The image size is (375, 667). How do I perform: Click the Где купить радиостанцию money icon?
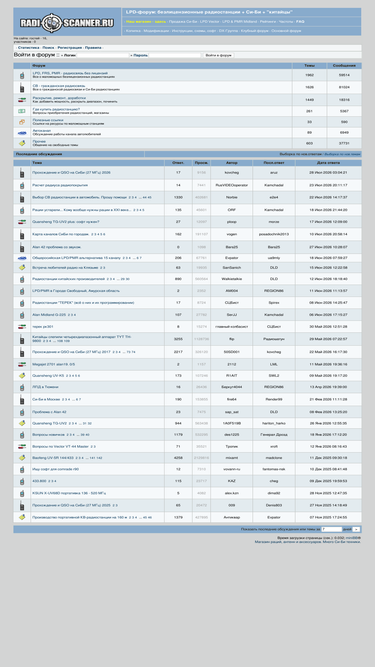coord(22,111)
